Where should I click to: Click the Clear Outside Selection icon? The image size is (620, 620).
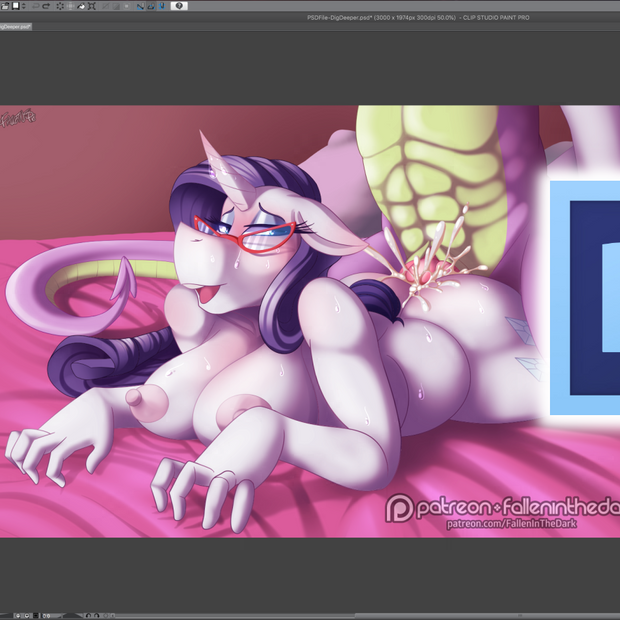pyautogui.click(x=70, y=6)
